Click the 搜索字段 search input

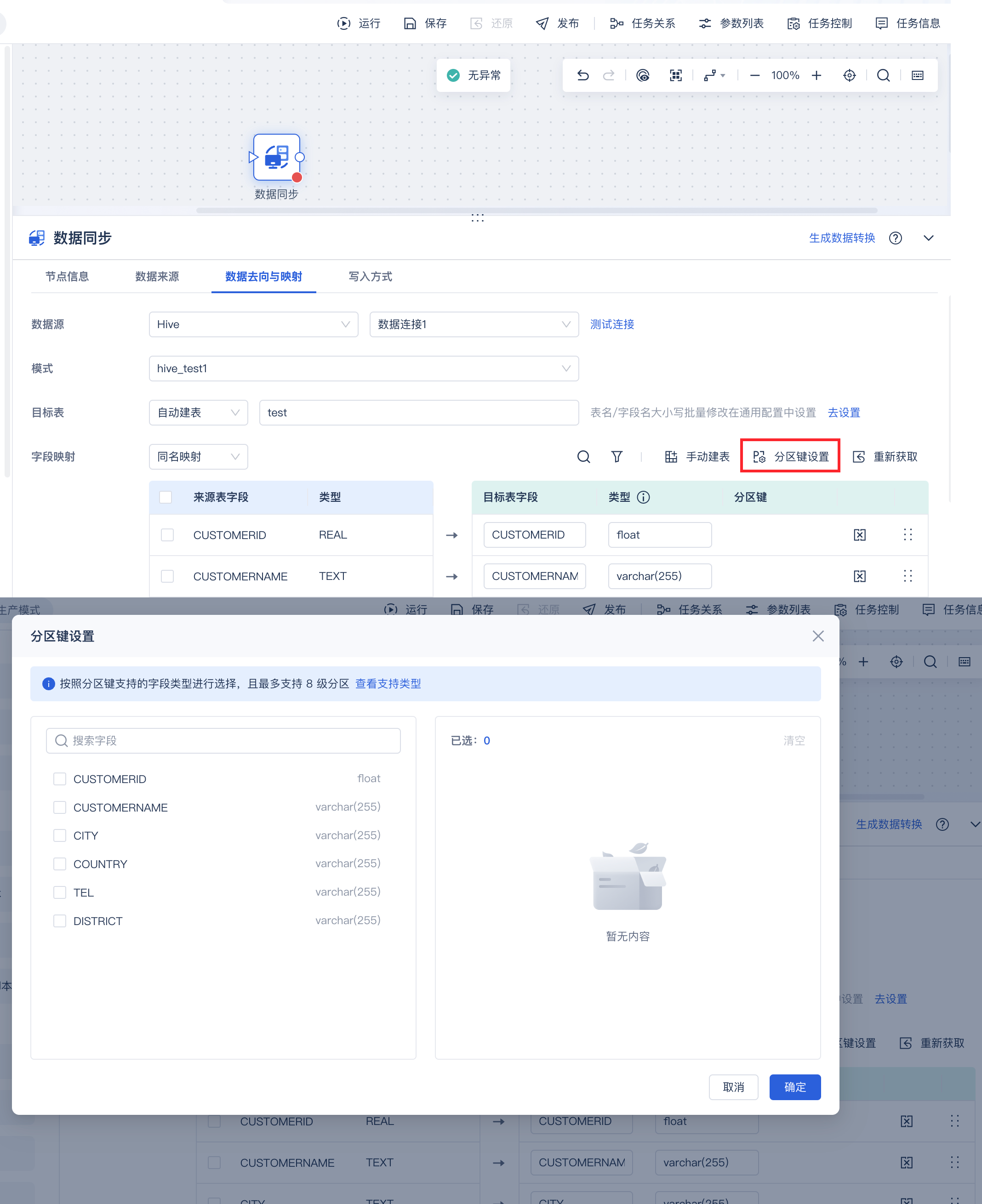click(x=223, y=740)
